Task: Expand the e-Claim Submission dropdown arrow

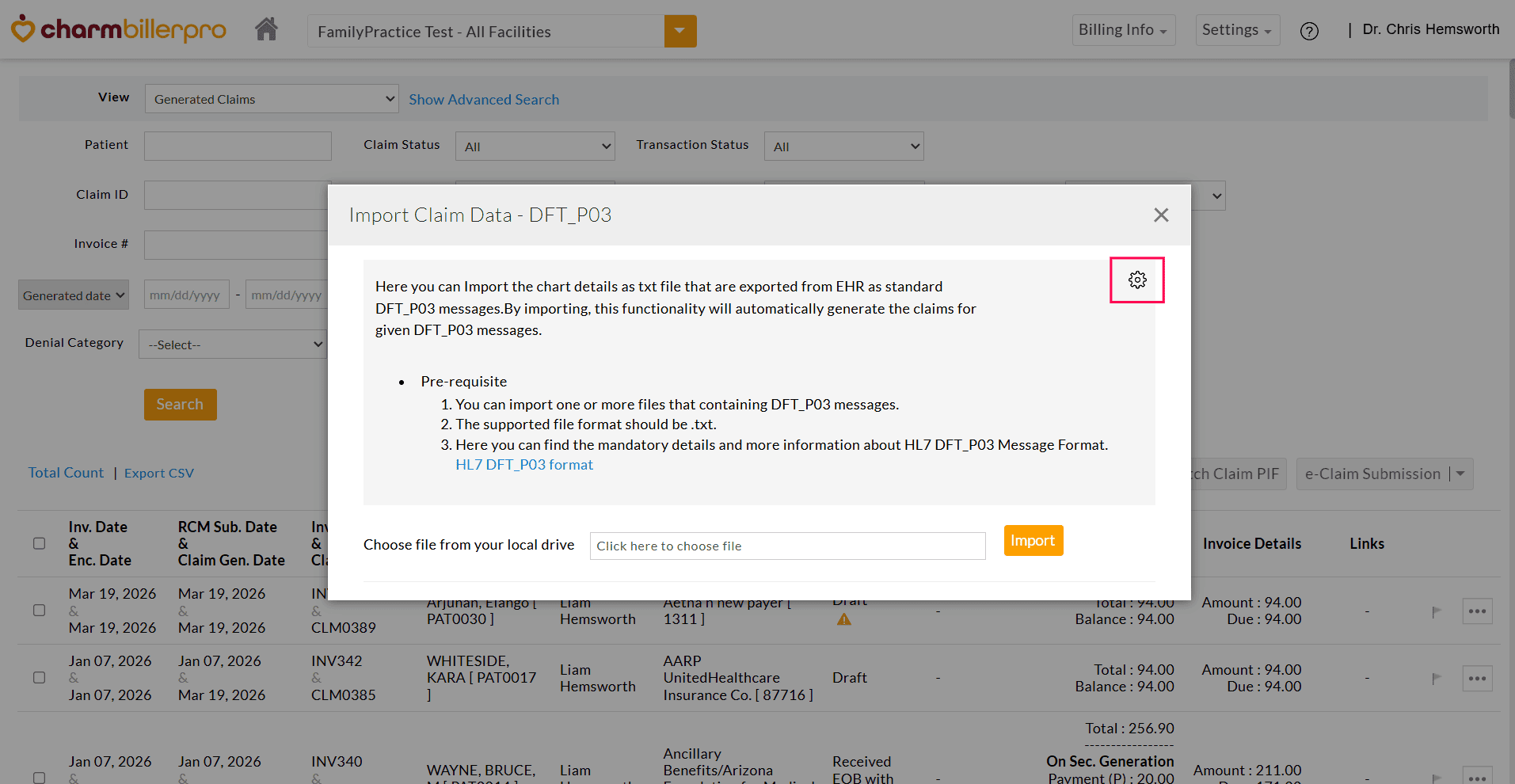Action: coord(1461,474)
